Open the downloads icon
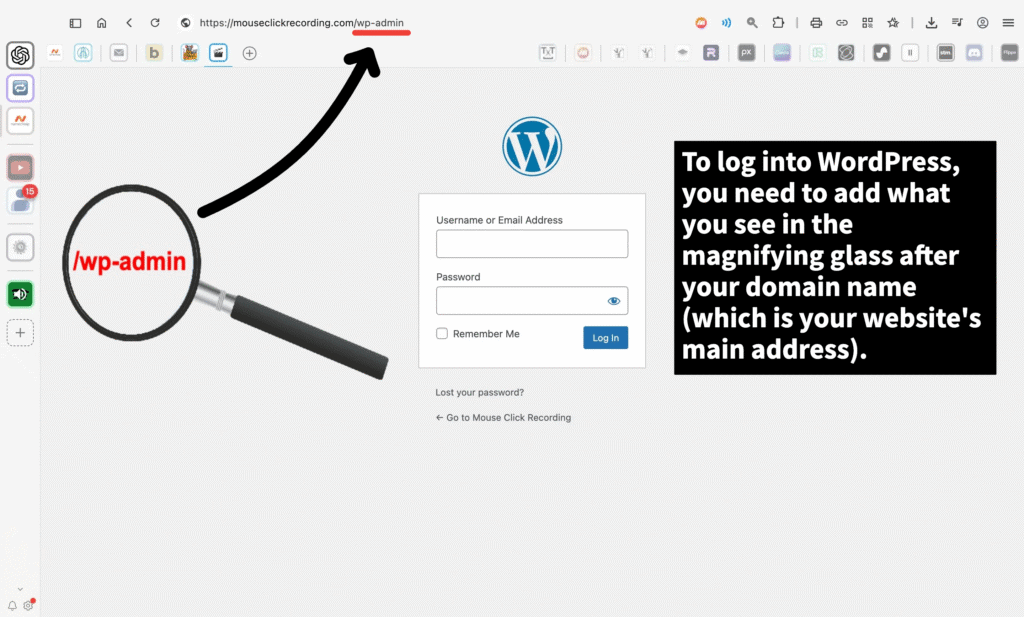Viewport: 1024px width, 617px height. [x=932, y=22]
